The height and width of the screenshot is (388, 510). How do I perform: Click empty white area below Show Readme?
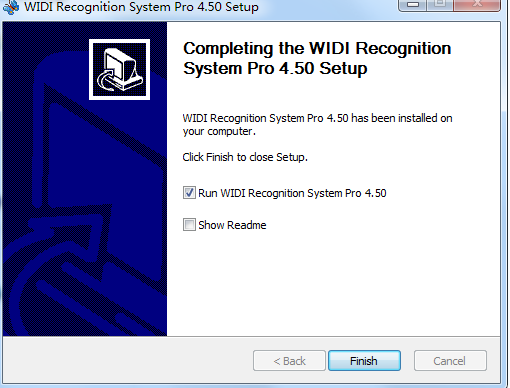coord(333,283)
